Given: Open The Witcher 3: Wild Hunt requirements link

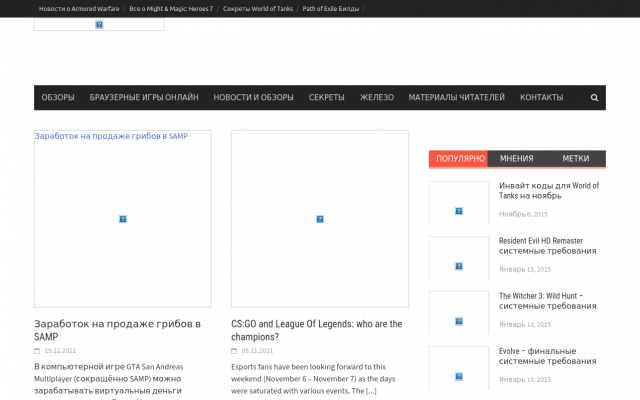Looking at the screenshot, I should (547, 301).
